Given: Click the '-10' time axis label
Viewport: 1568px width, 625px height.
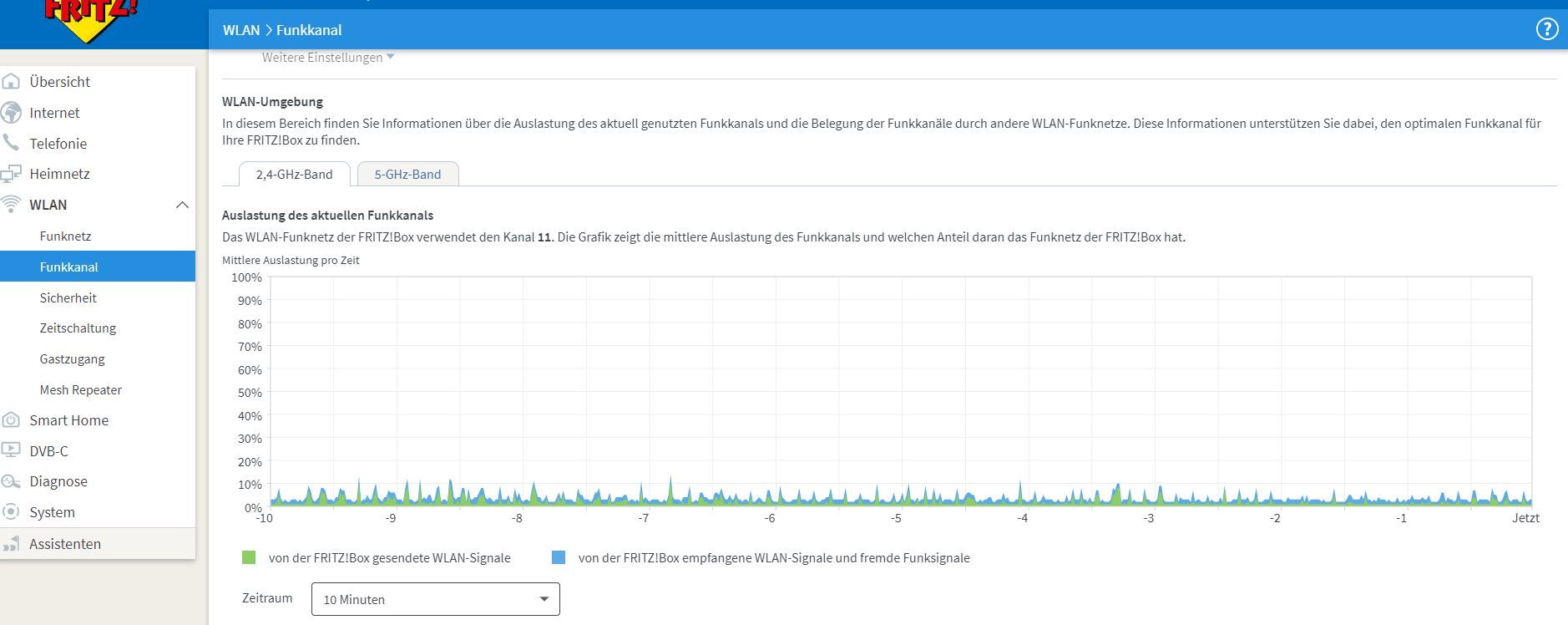Looking at the screenshot, I should click(264, 518).
